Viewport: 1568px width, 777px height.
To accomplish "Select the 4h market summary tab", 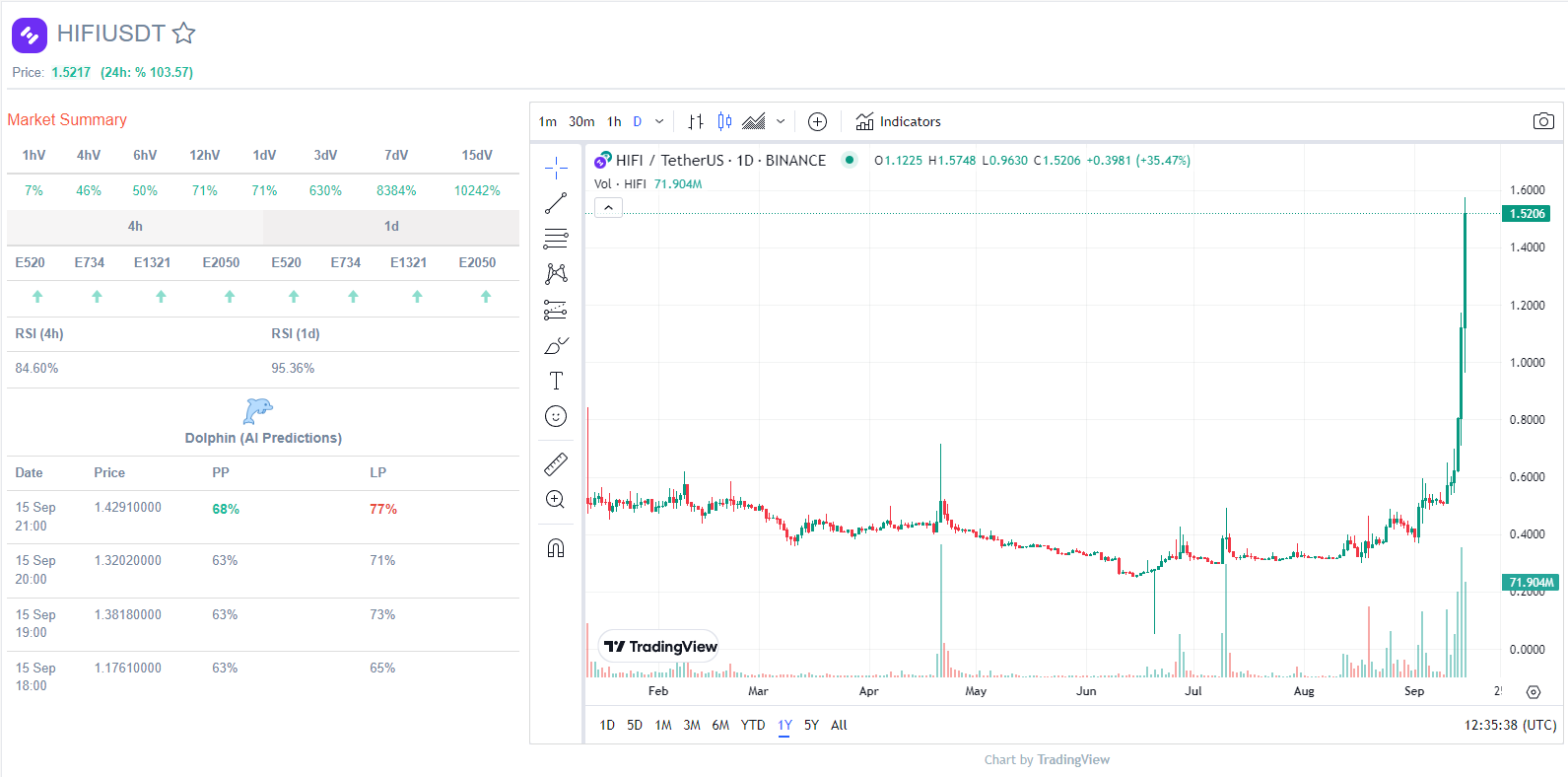I will 135,227.
